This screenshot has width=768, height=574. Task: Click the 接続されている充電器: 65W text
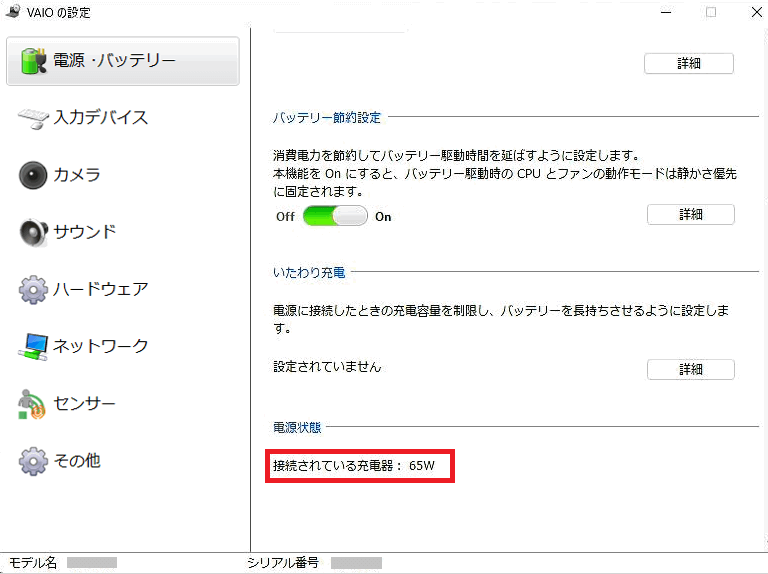pos(354,465)
